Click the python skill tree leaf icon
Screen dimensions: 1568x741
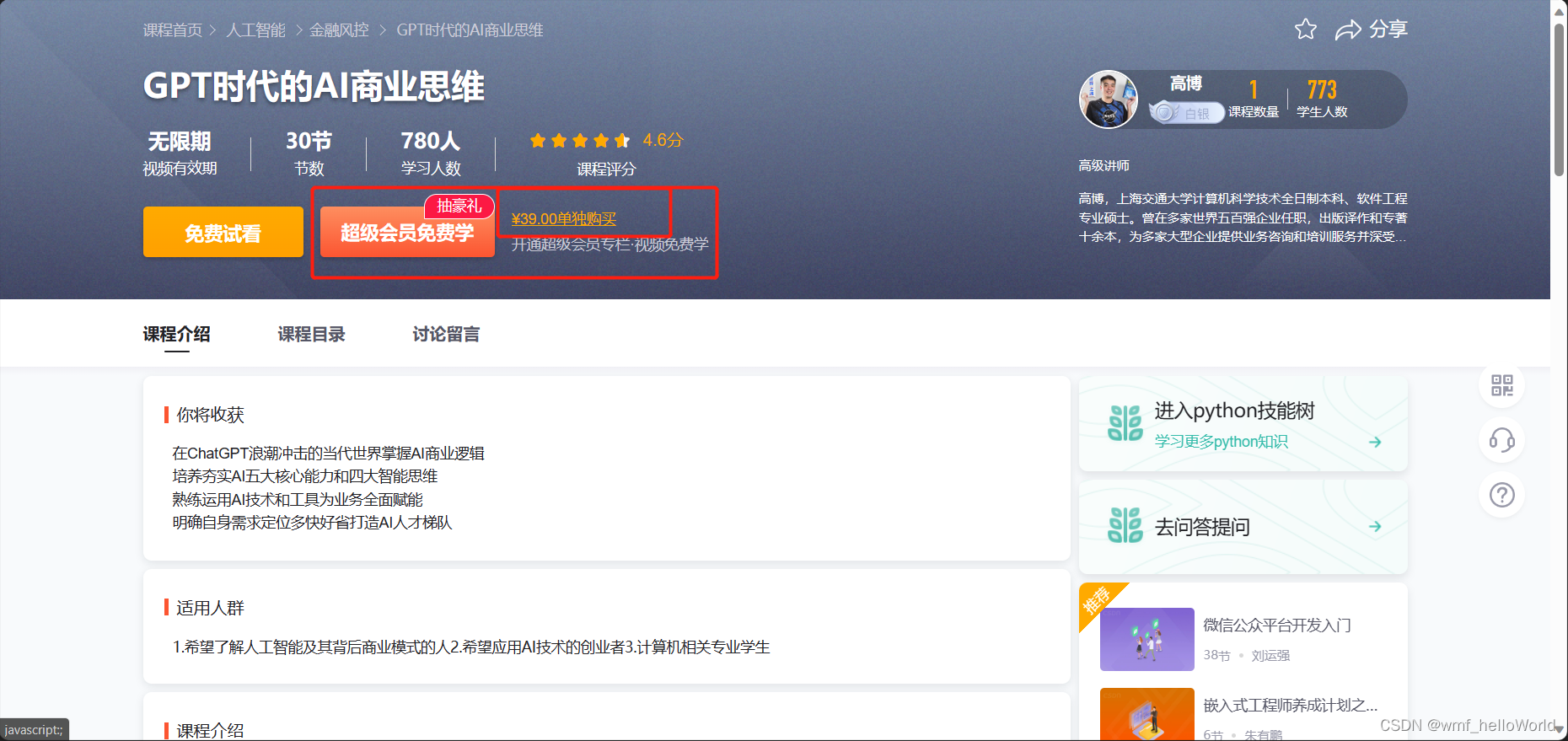pyautogui.click(x=1125, y=423)
